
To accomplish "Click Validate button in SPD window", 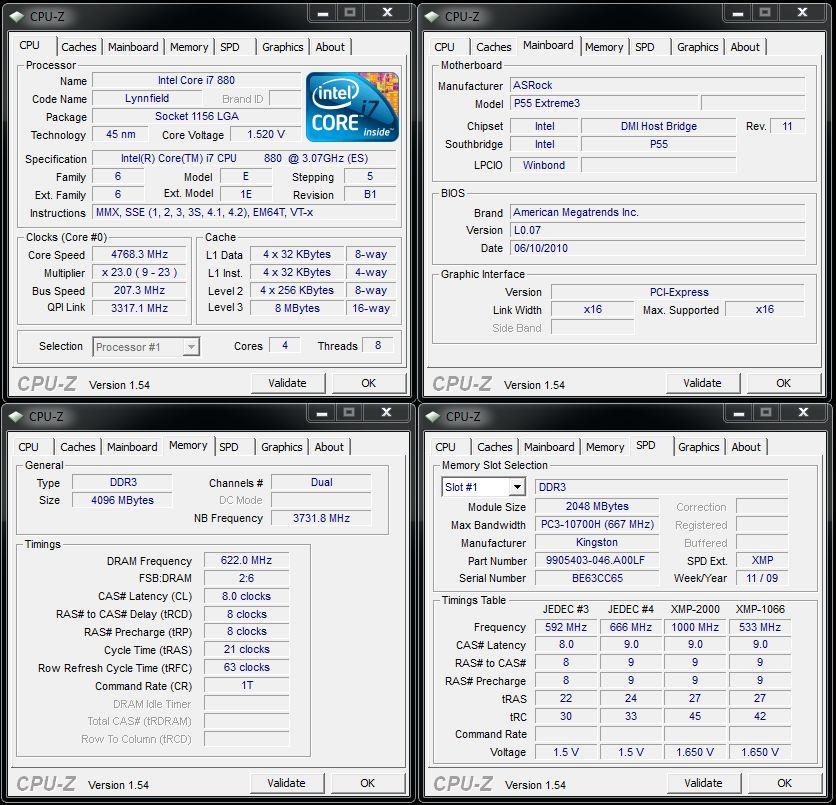I will click(703, 783).
